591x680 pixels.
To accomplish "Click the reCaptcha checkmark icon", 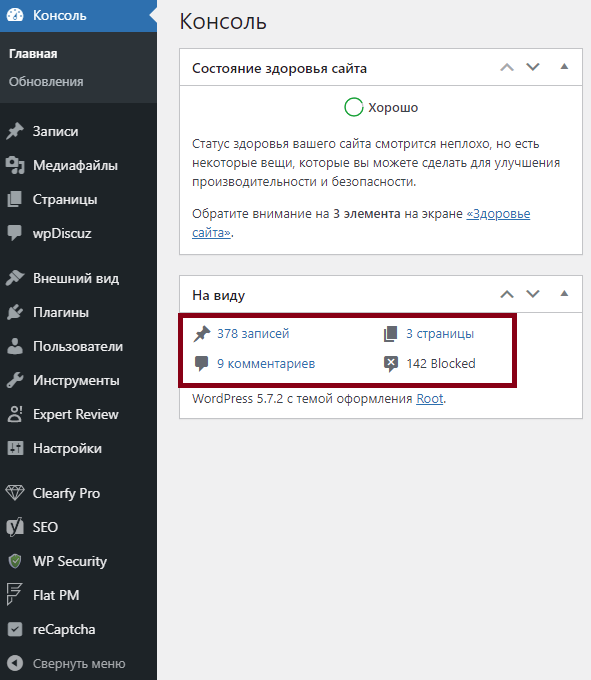I will click(15, 629).
